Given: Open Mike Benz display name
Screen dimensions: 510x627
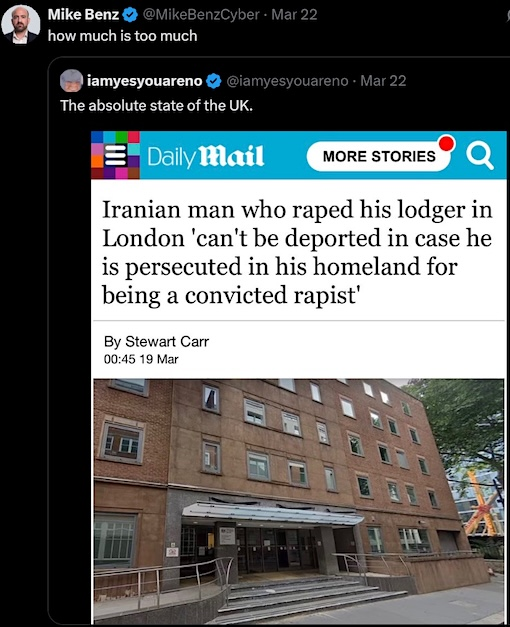Looking at the screenshot, I should coord(83,15).
